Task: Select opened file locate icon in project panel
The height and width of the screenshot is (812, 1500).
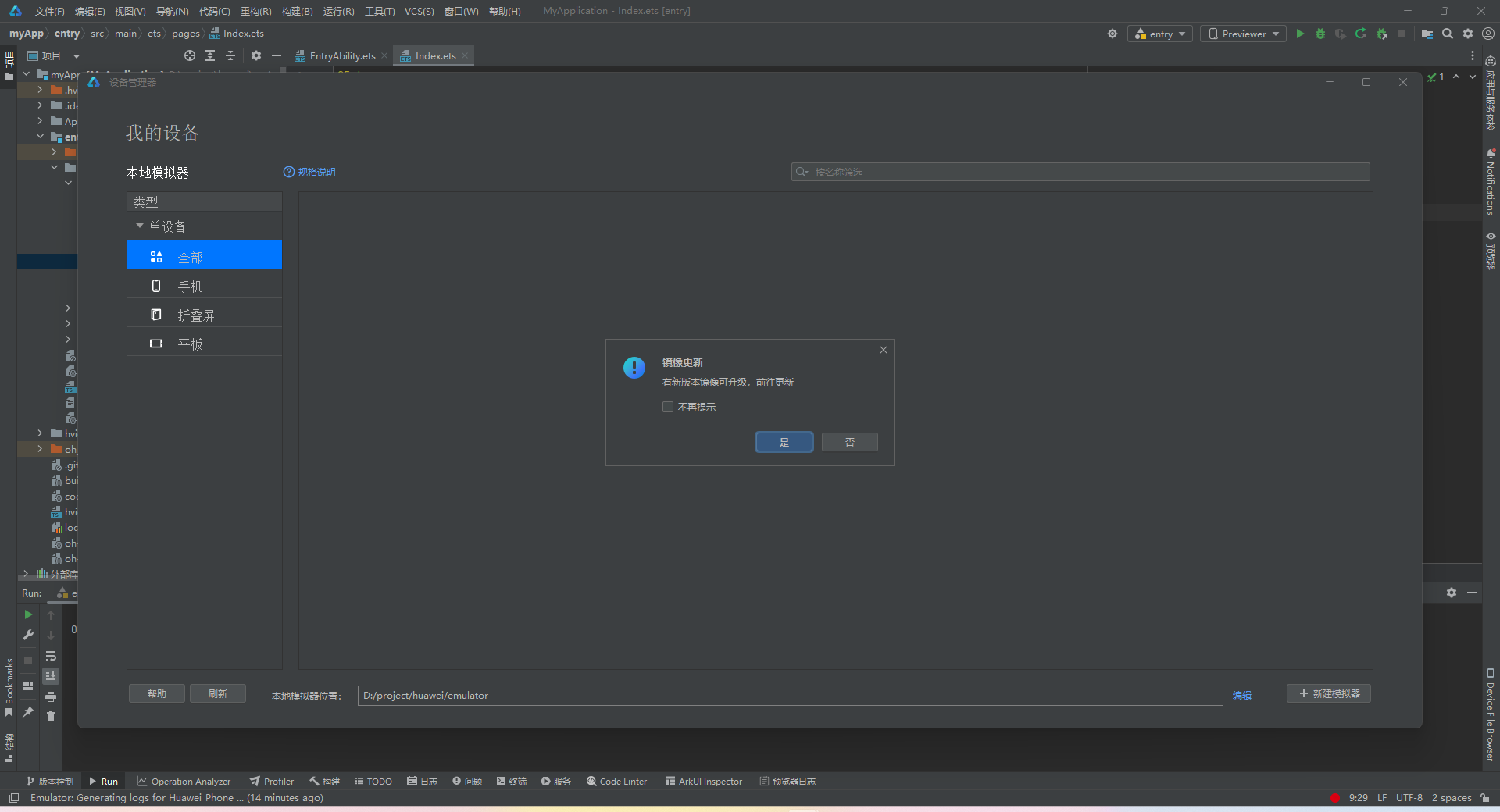Action: tap(190, 55)
